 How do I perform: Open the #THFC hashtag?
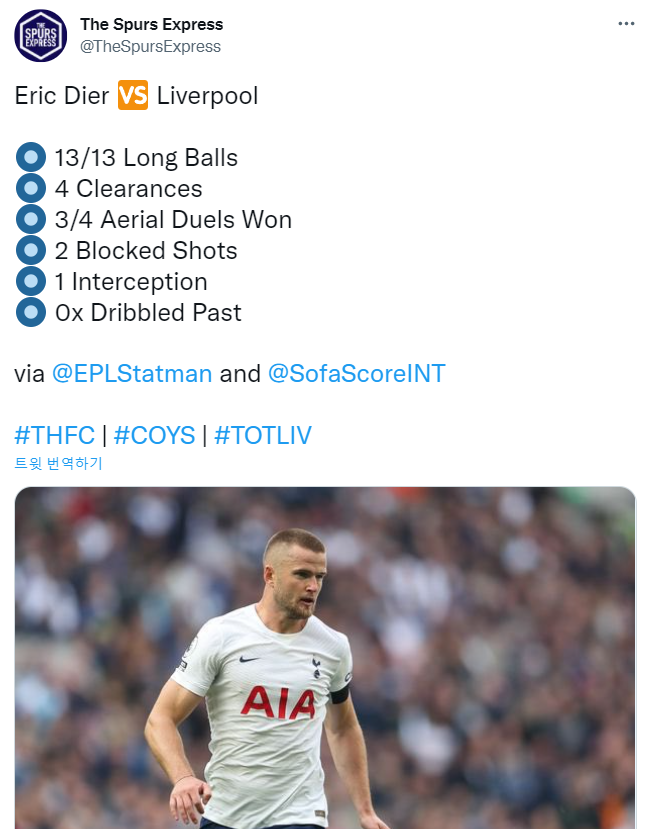55,435
